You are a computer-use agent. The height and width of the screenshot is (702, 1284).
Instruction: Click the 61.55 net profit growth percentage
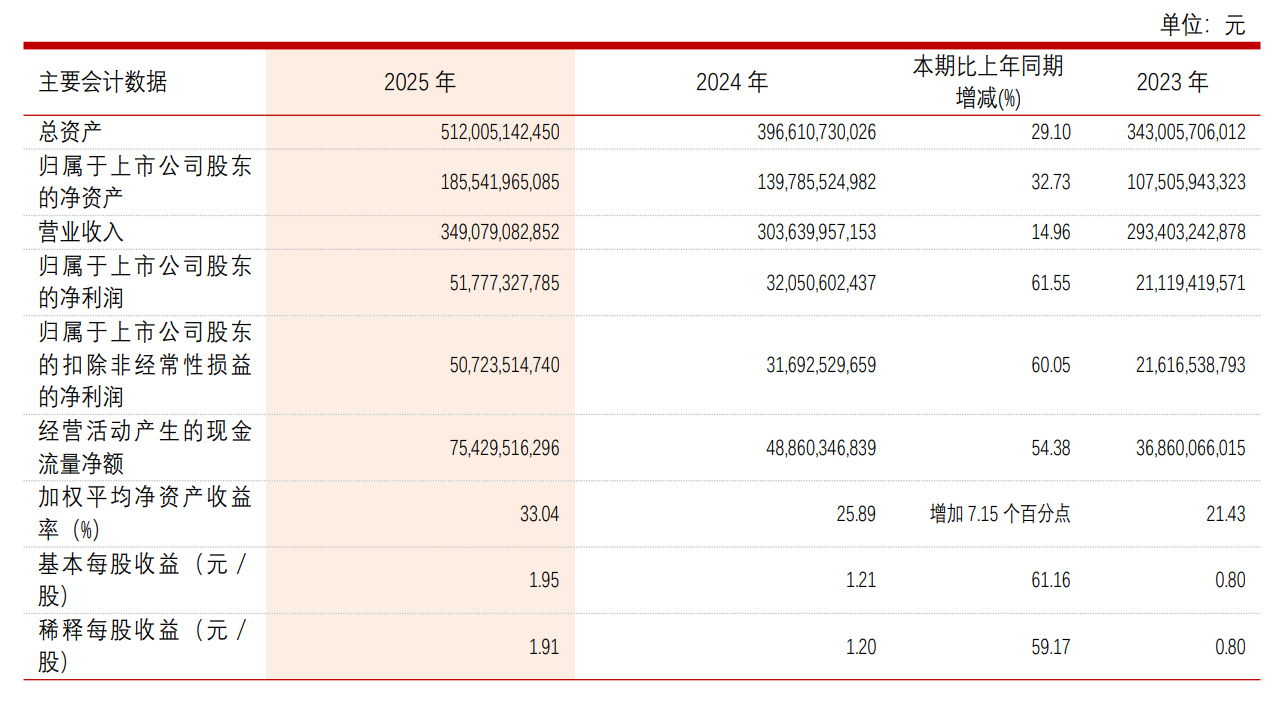pyautogui.click(x=1050, y=283)
